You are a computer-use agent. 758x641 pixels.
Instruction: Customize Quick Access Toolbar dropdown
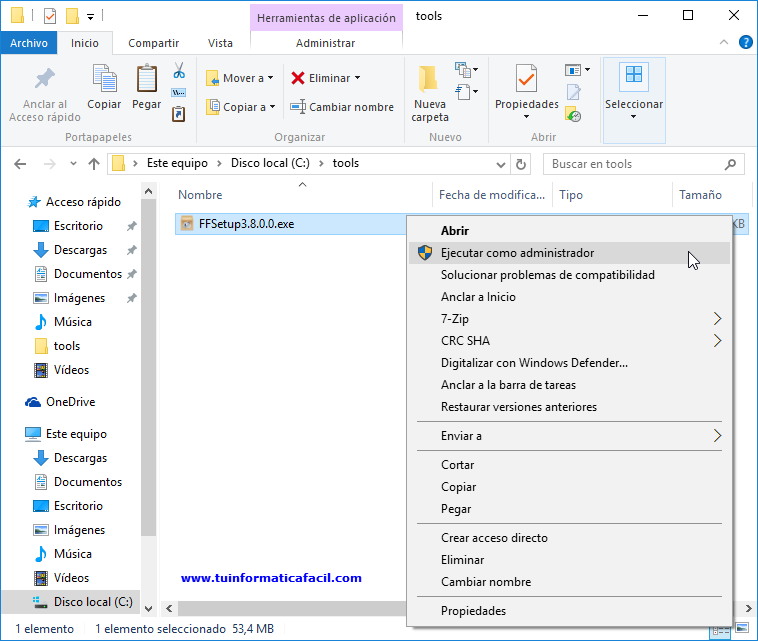pos(90,17)
